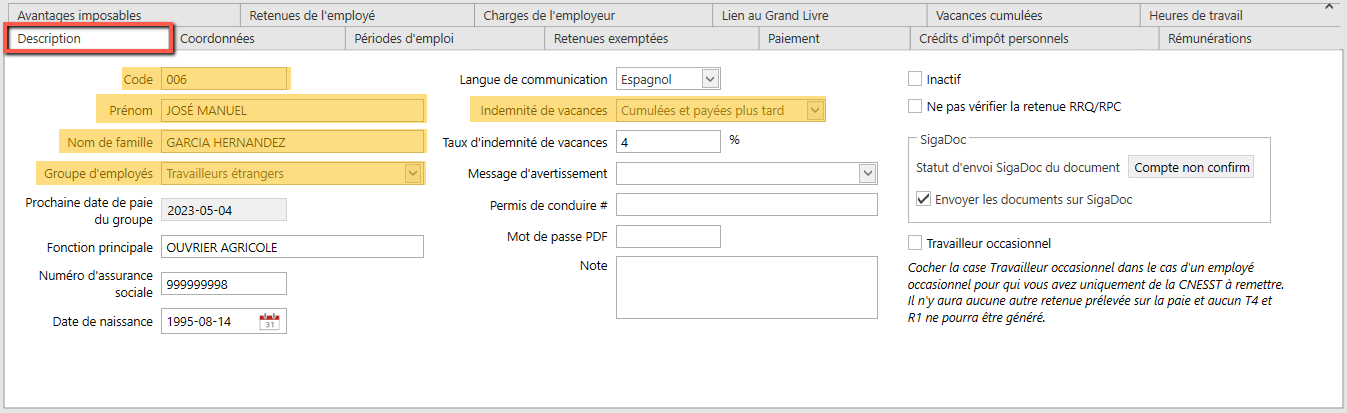Focus the Taux d'indemnité de vacances field
Image resolution: width=1347 pixels, height=413 pixels.
(x=668, y=142)
